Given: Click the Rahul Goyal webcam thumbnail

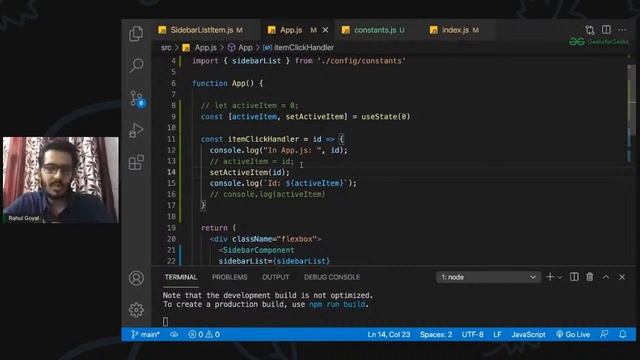Looking at the screenshot, I should tap(60, 180).
